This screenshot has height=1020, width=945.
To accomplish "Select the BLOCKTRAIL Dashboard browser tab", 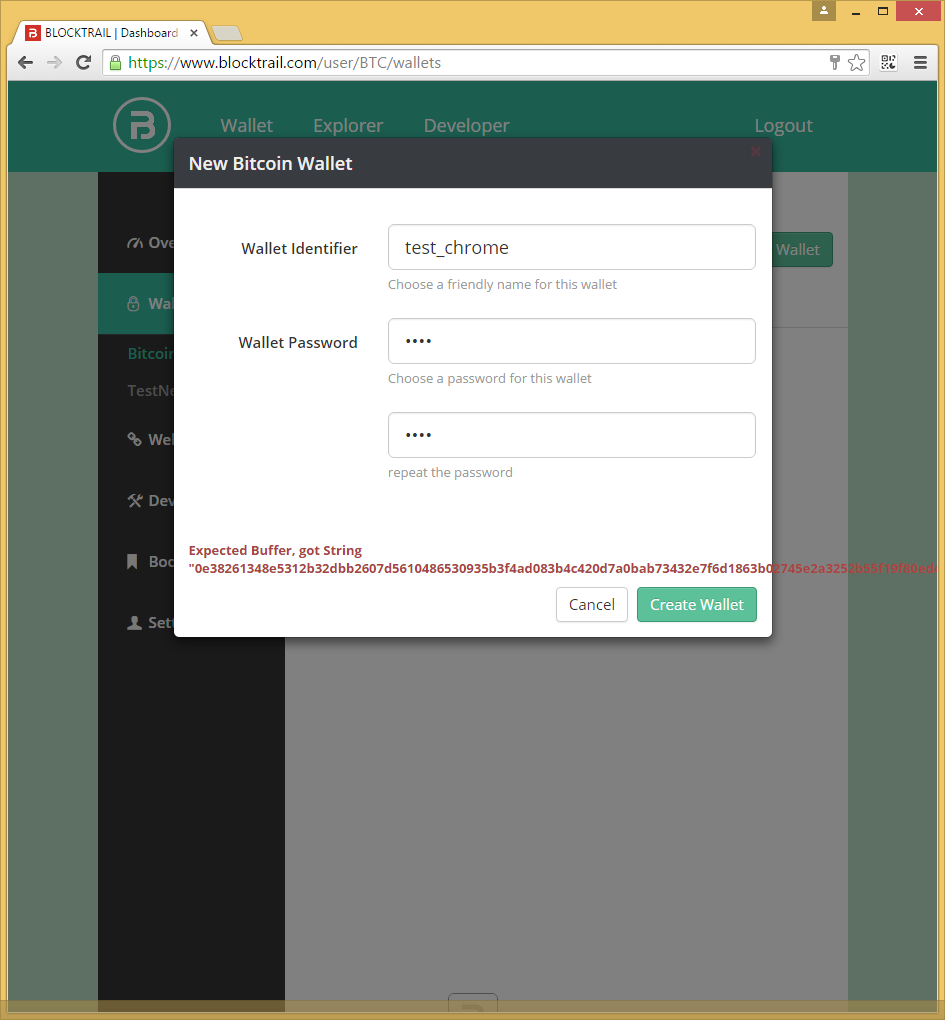I will coord(111,33).
